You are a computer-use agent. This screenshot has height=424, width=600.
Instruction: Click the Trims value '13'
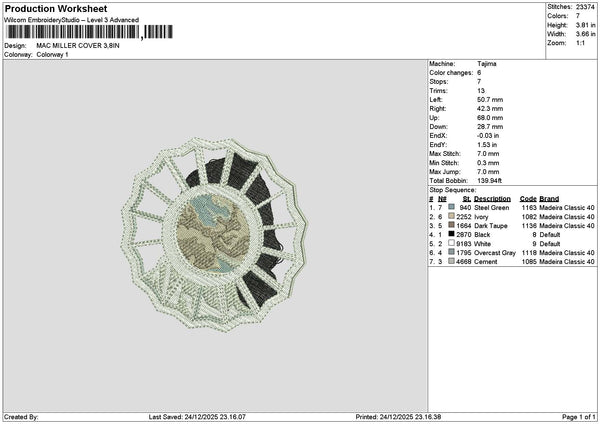(x=481, y=91)
